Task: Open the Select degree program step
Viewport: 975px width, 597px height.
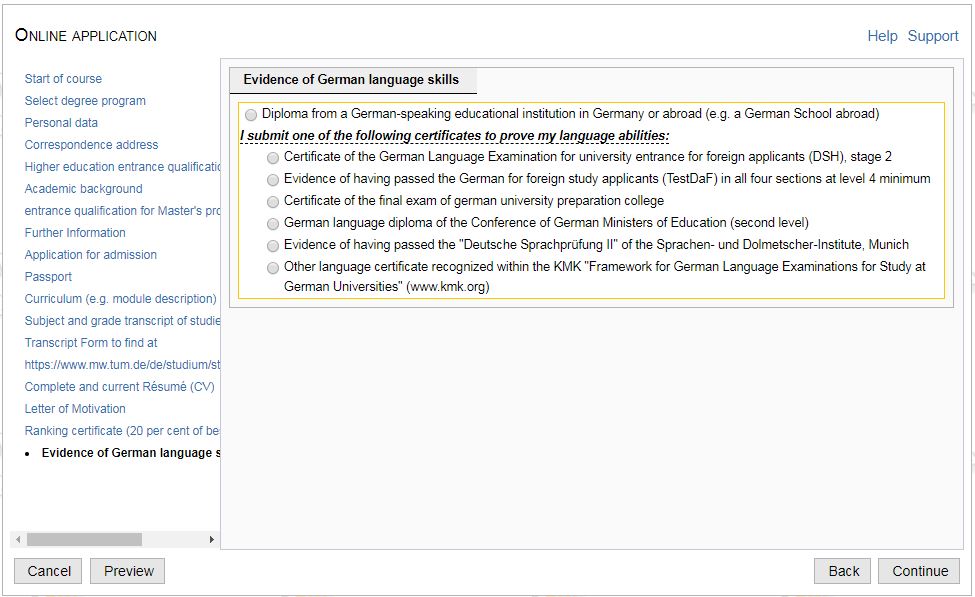Action: coord(85,101)
